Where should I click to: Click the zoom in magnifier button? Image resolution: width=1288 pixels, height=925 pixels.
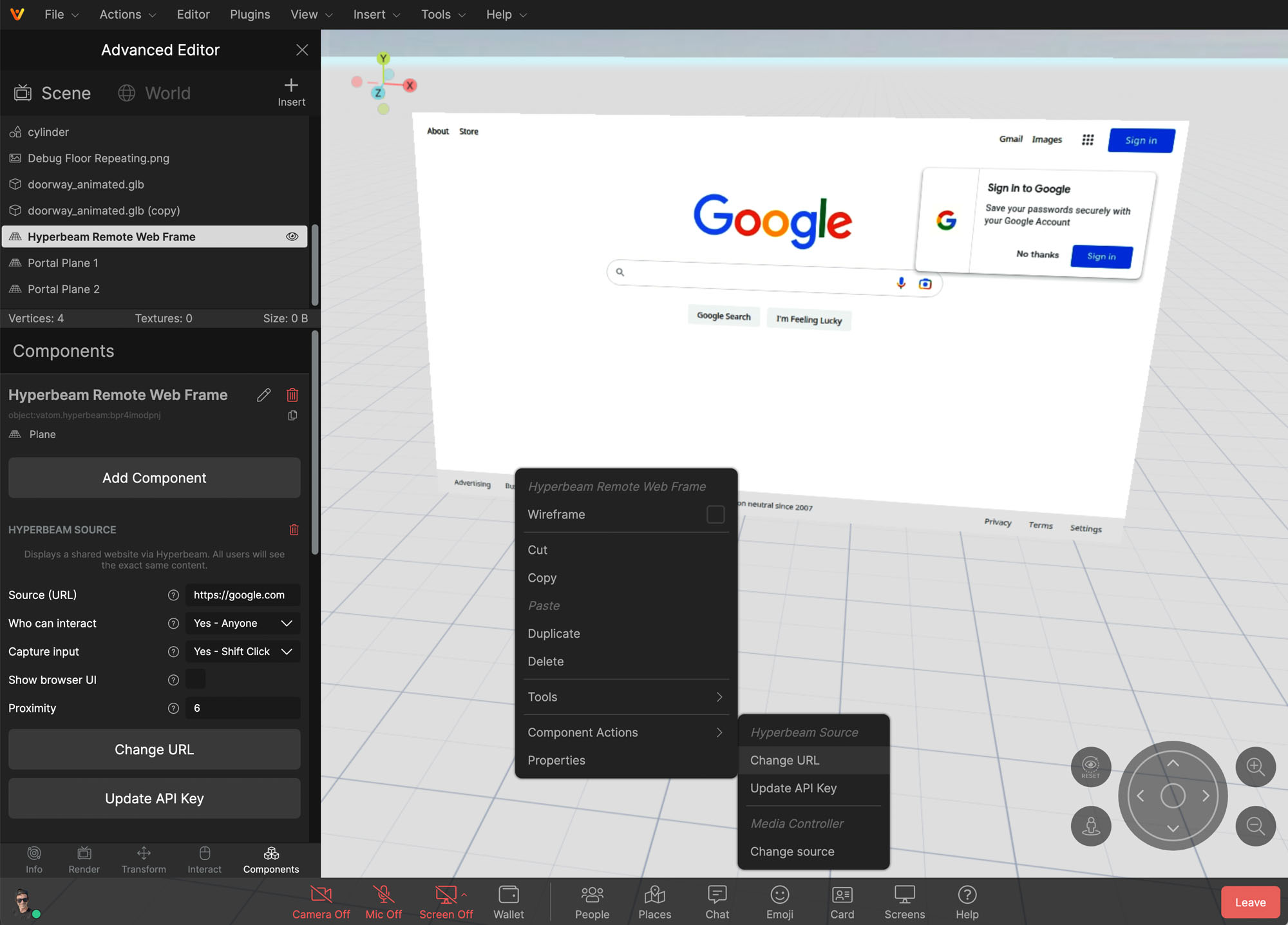point(1256,767)
